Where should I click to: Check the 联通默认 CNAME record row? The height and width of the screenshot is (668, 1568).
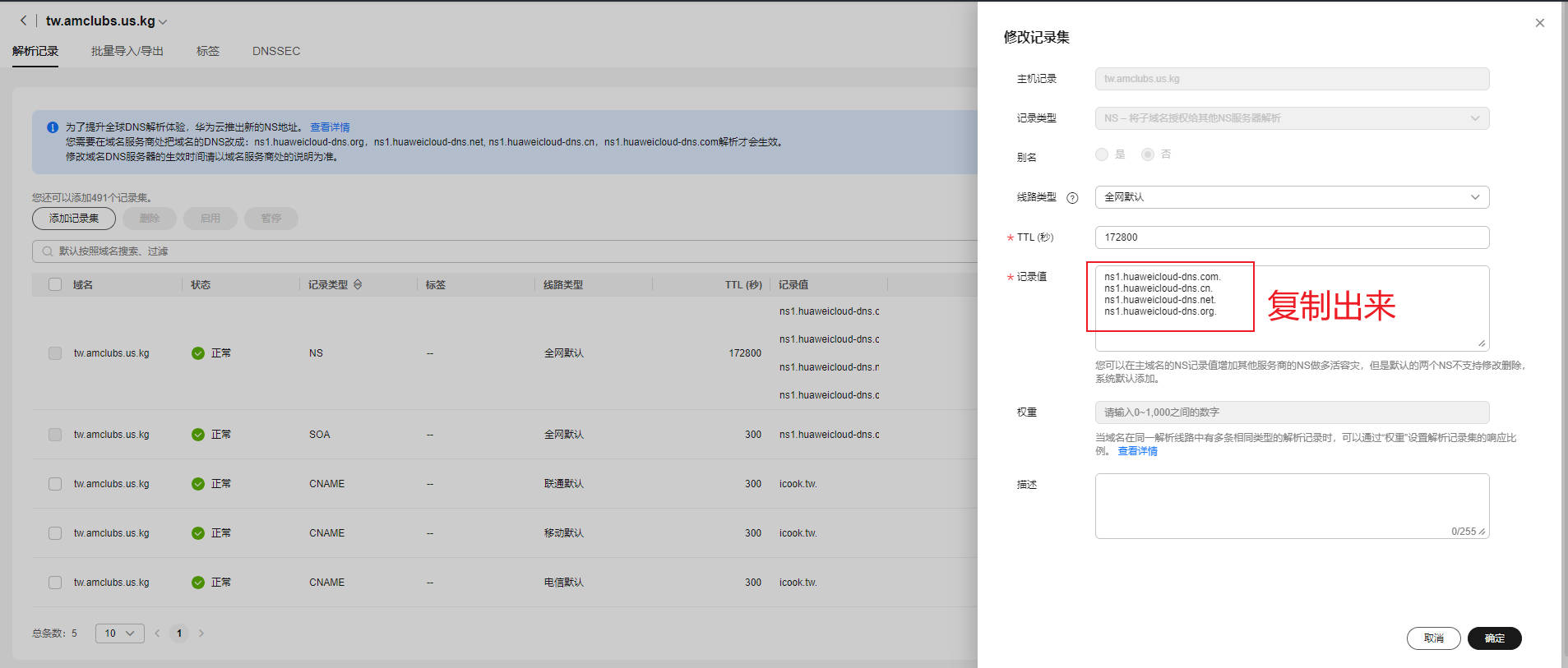[55, 484]
